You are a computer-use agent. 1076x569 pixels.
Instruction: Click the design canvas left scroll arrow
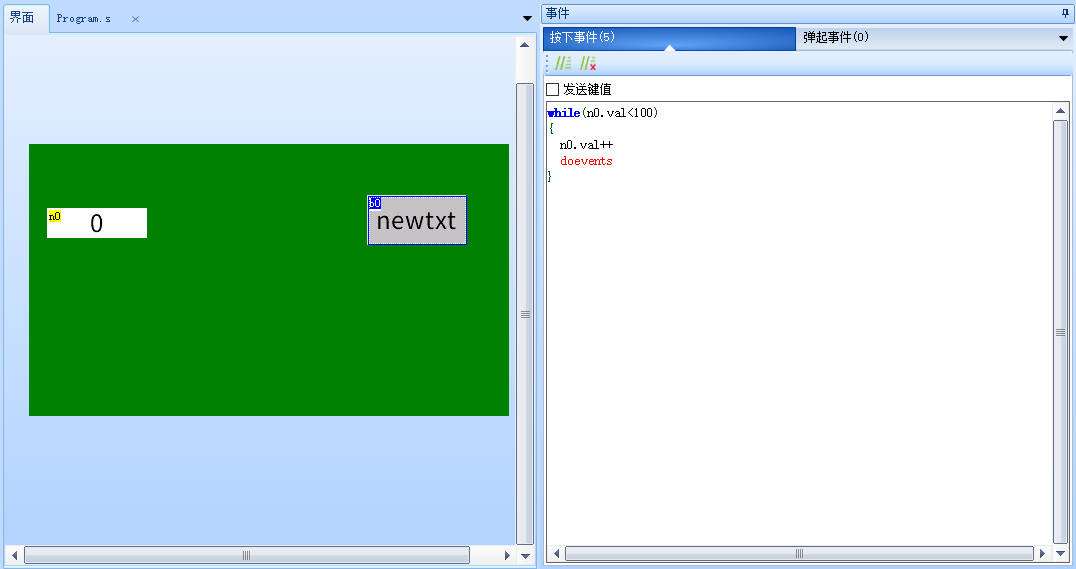coord(13,555)
